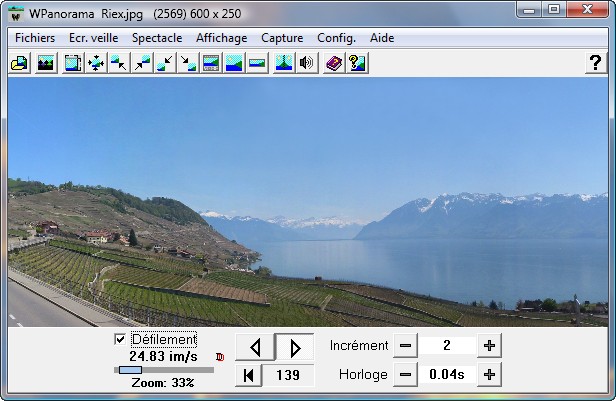The image size is (616, 401).
Task: Click the Horloge value 0.04s field
Action: [447, 375]
